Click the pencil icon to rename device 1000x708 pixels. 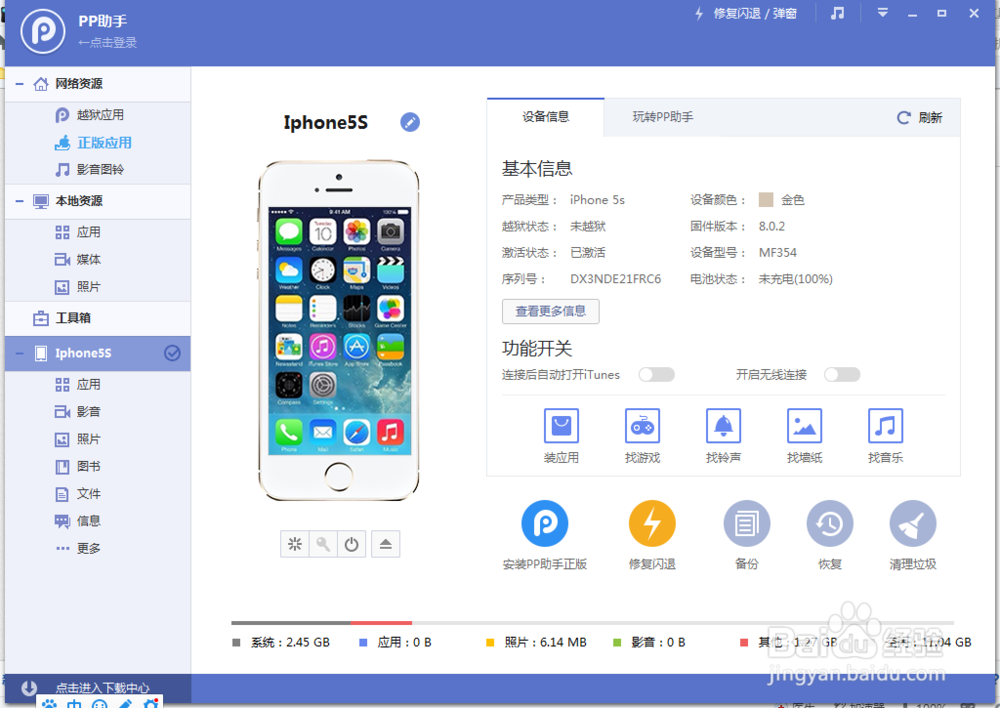point(410,122)
